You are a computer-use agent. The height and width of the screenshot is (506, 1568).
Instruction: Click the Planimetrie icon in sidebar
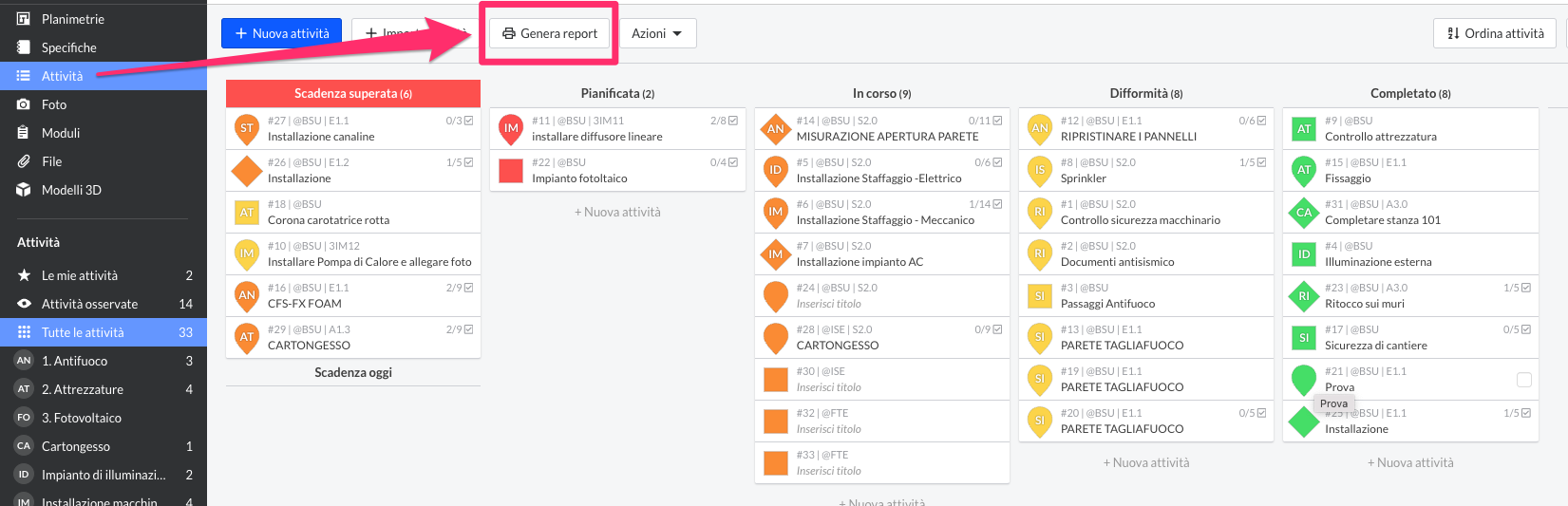tap(24, 19)
